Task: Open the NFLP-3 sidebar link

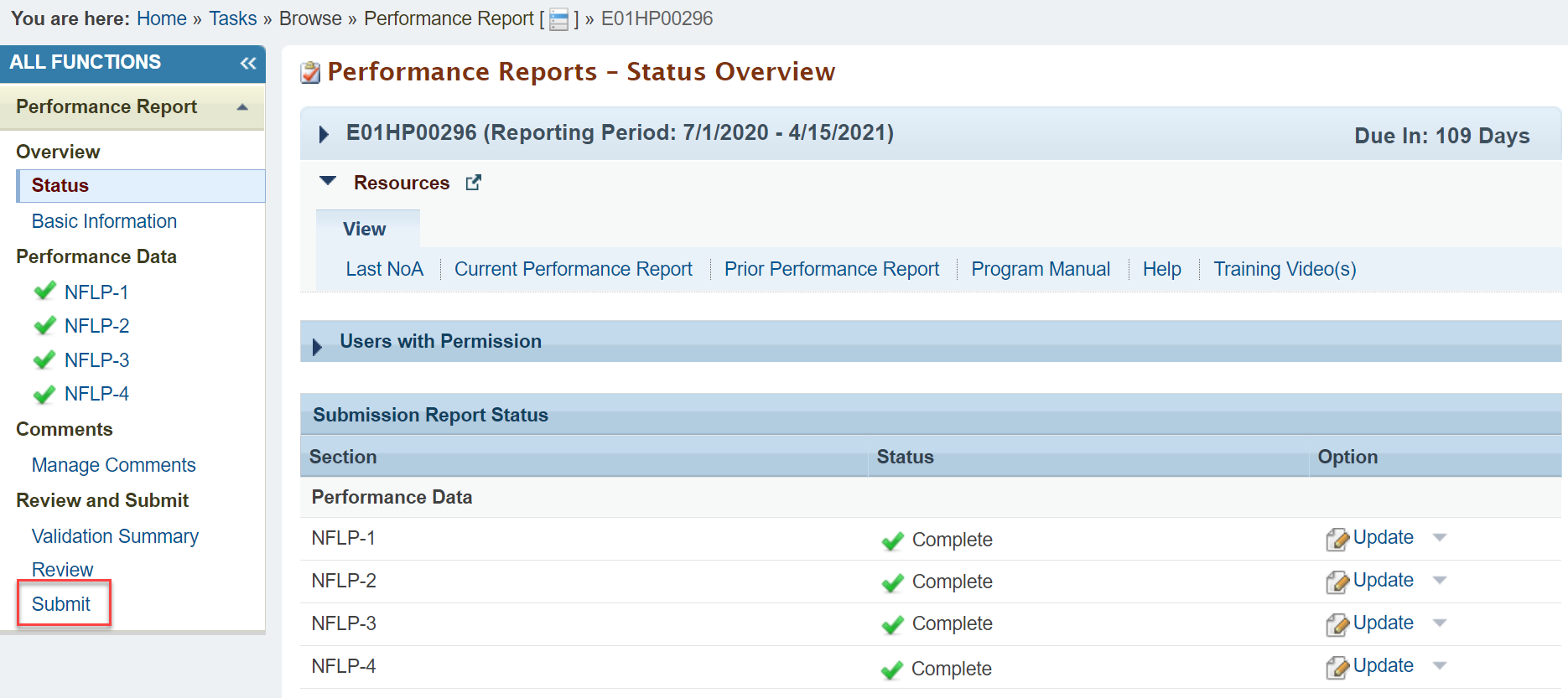Action: 96,360
